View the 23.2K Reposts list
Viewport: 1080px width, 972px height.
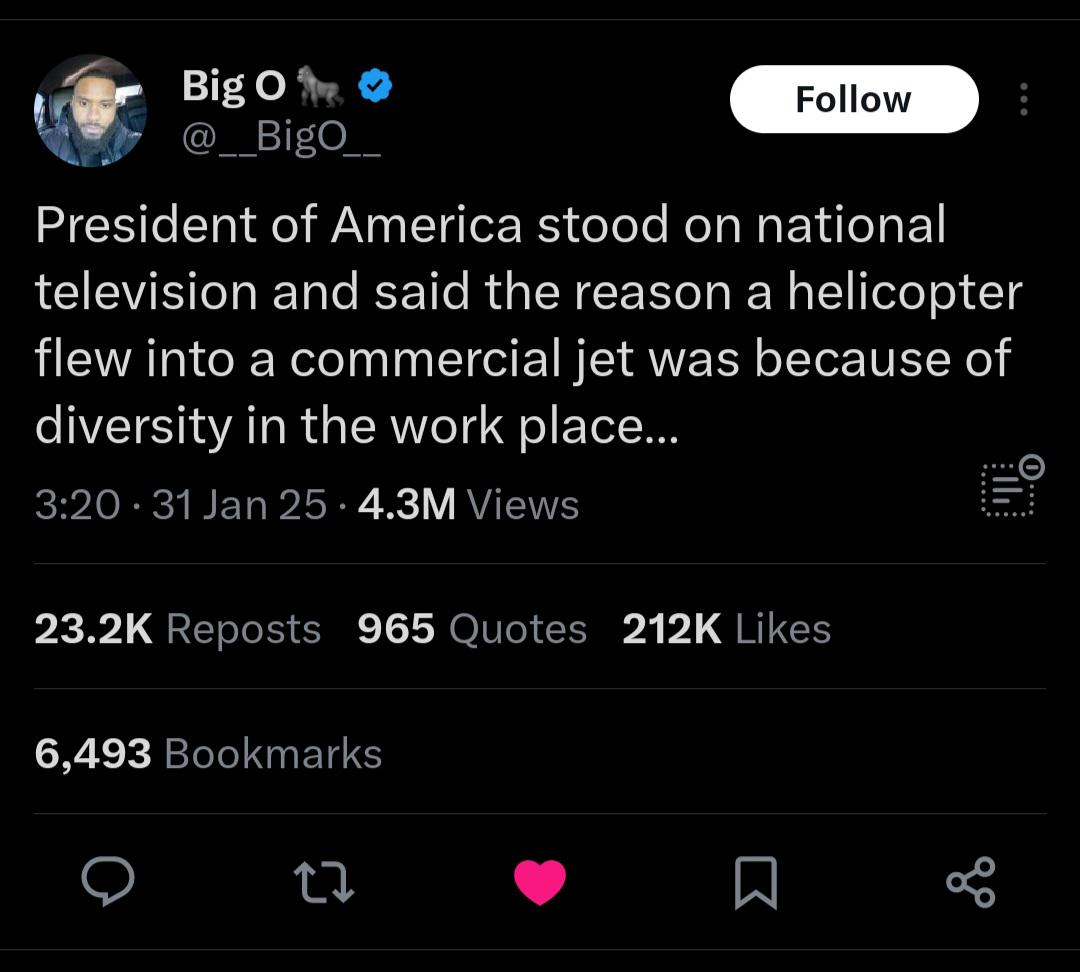178,629
